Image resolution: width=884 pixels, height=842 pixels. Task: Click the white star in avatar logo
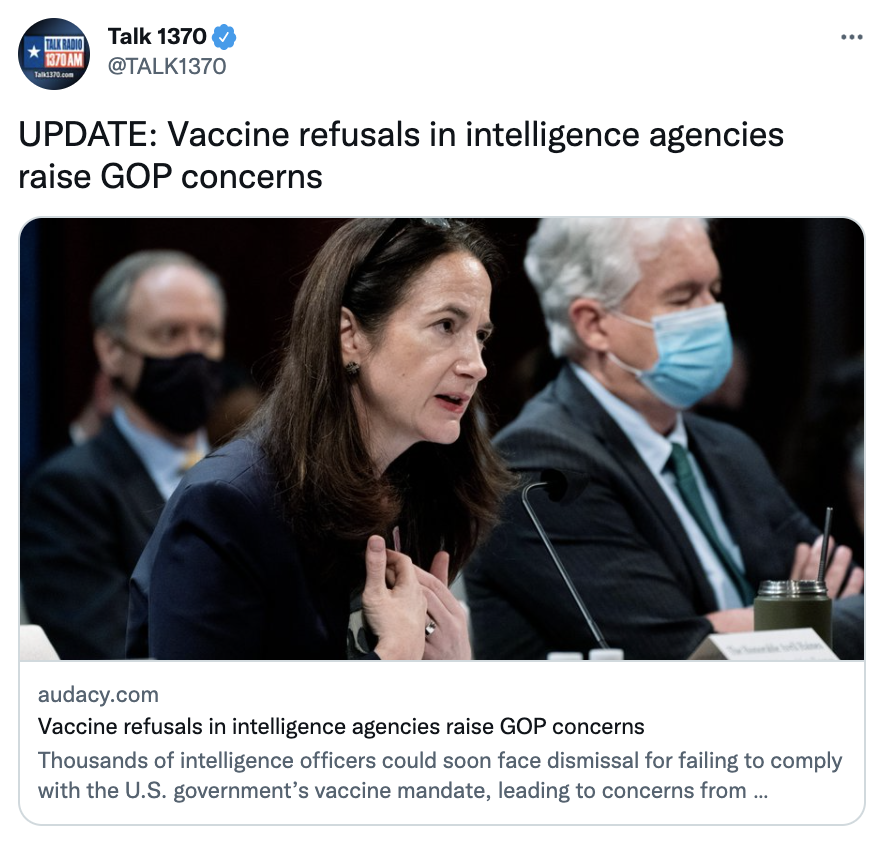34,52
